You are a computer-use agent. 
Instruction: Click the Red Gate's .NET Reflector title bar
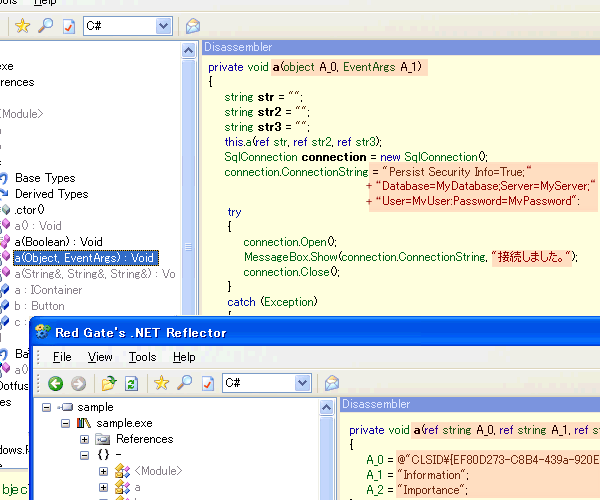pos(315,332)
